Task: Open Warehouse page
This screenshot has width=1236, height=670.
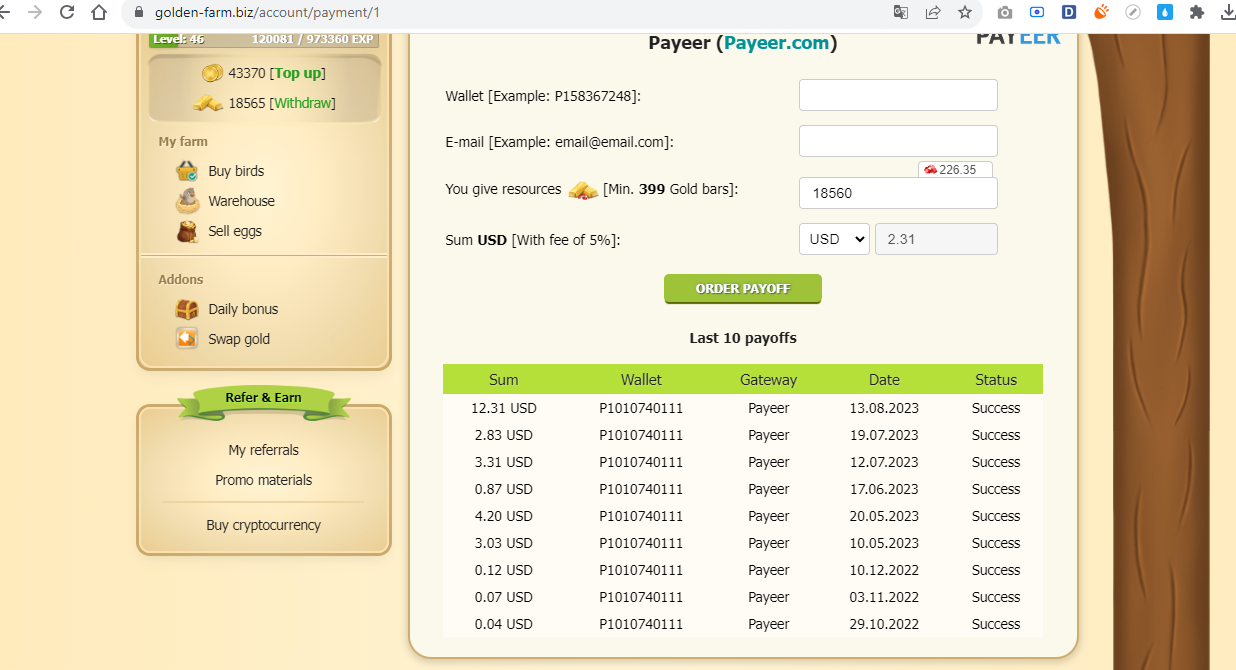Action: click(241, 201)
